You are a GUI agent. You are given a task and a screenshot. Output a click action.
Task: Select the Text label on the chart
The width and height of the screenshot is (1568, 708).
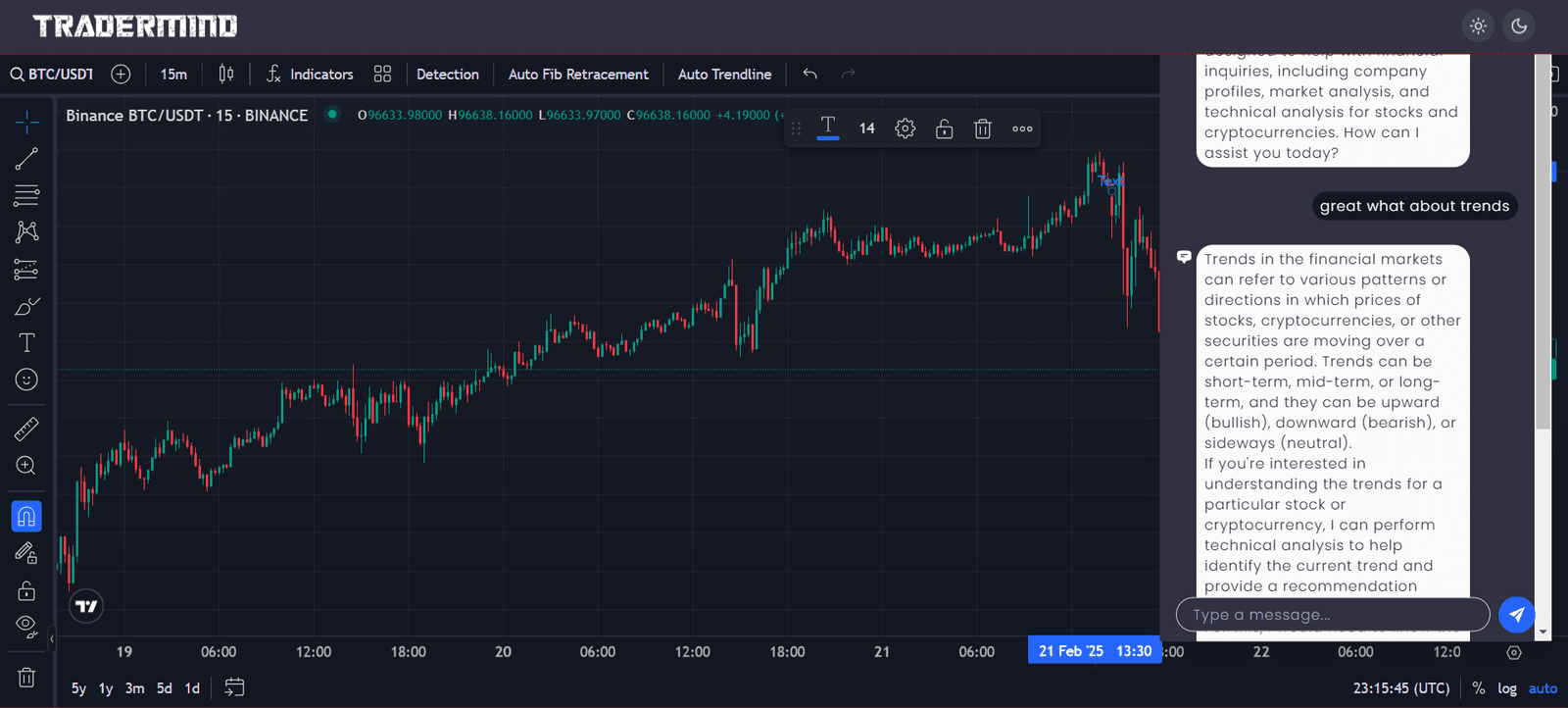tap(1111, 180)
